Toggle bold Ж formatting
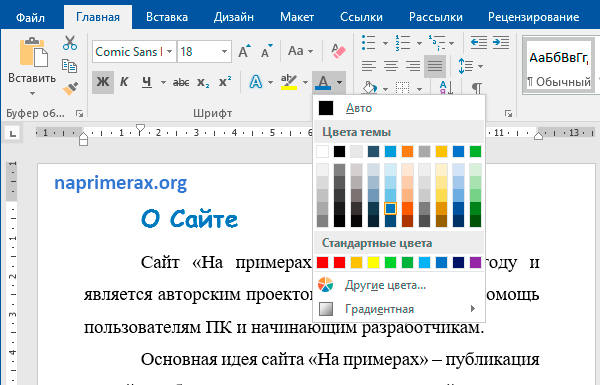The height and width of the screenshot is (385, 600). [x=103, y=82]
